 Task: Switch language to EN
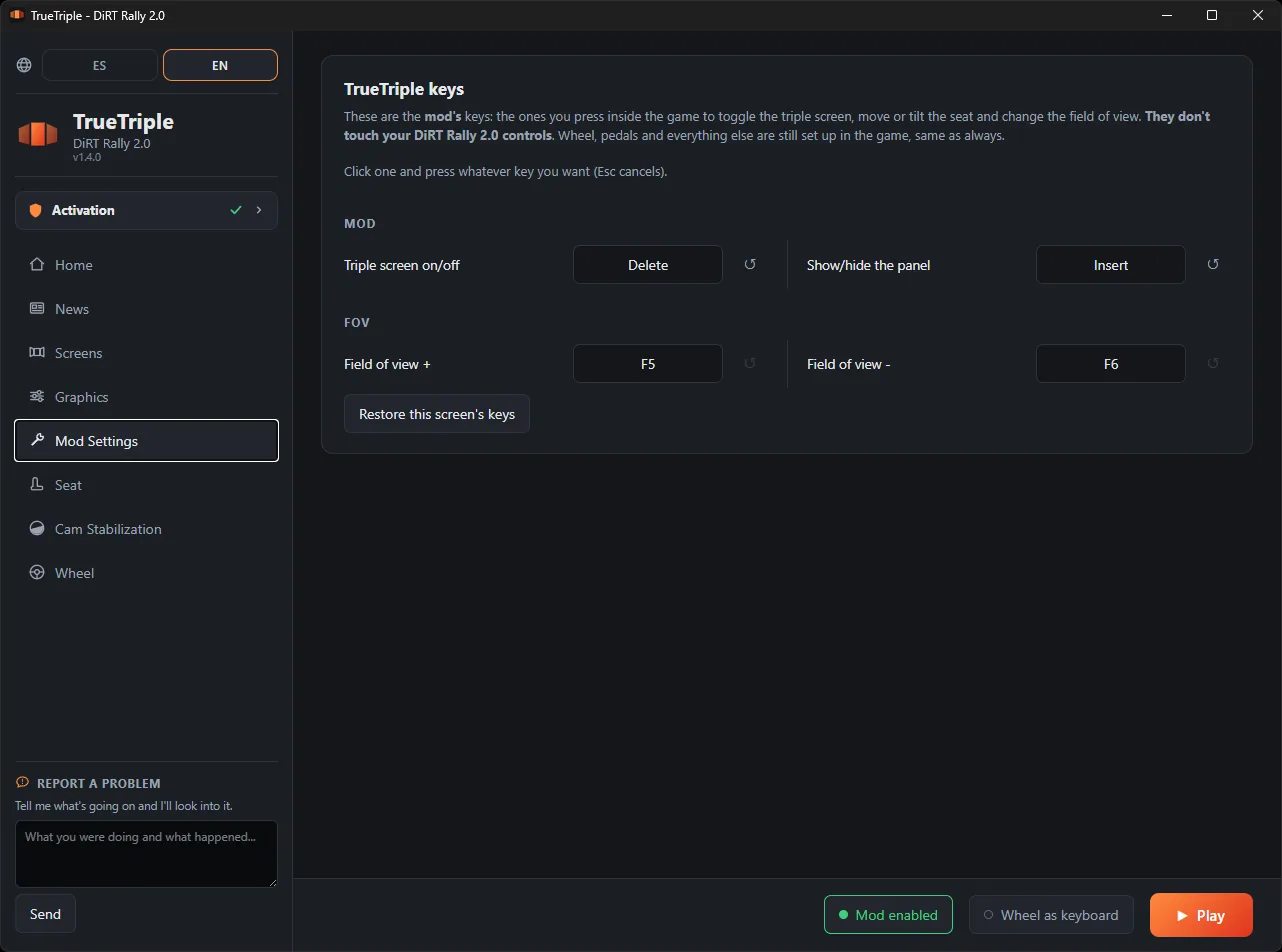click(x=220, y=65)
